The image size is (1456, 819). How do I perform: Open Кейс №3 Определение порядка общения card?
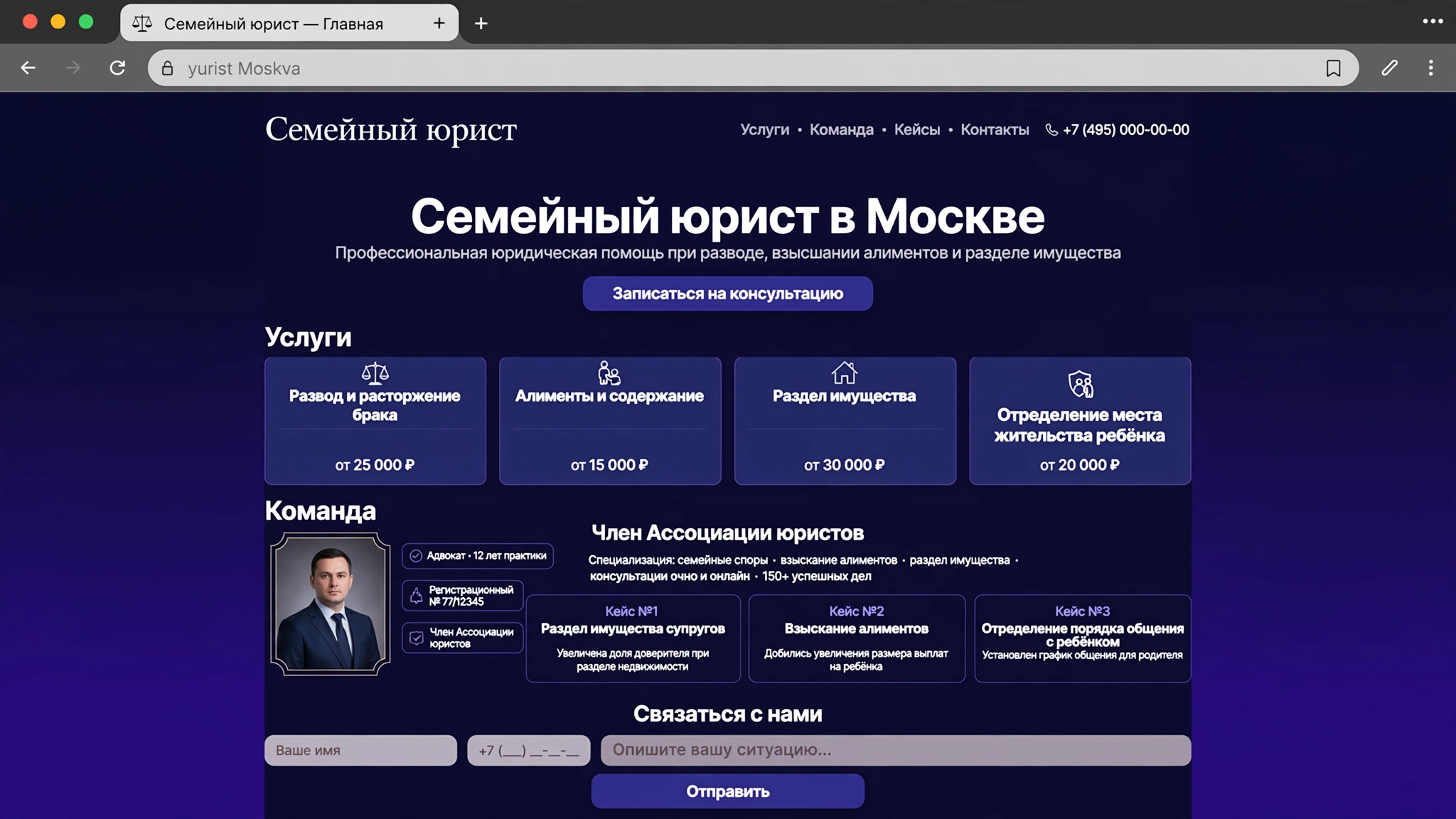(1082, 638)
